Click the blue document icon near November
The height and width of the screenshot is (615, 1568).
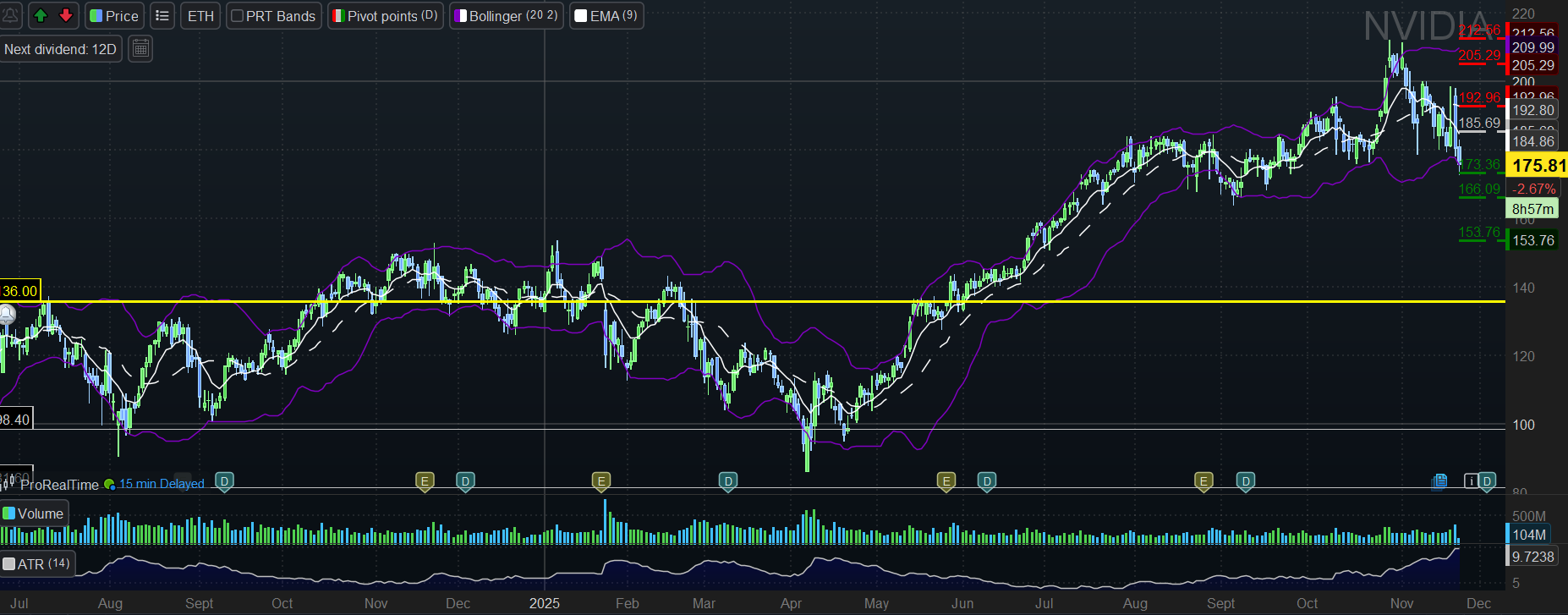click(x=1439, y=481)
